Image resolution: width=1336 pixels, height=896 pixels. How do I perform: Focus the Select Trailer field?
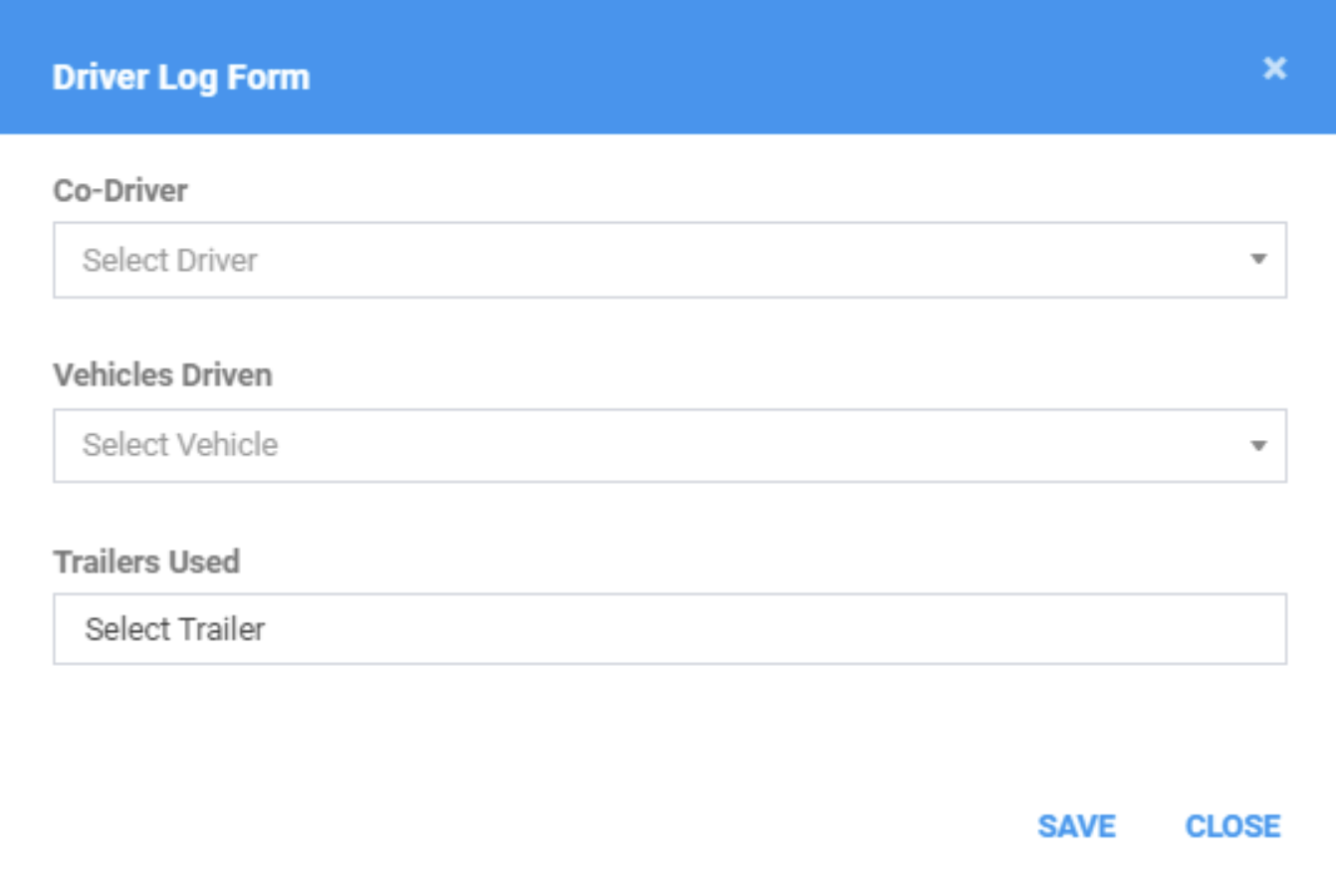[x=670, y=629]
